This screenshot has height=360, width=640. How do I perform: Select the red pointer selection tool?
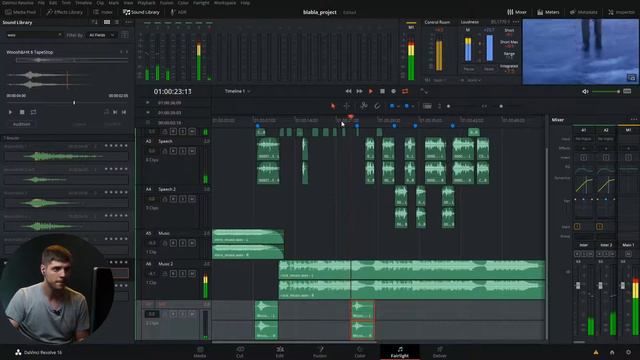click(333, 106)
